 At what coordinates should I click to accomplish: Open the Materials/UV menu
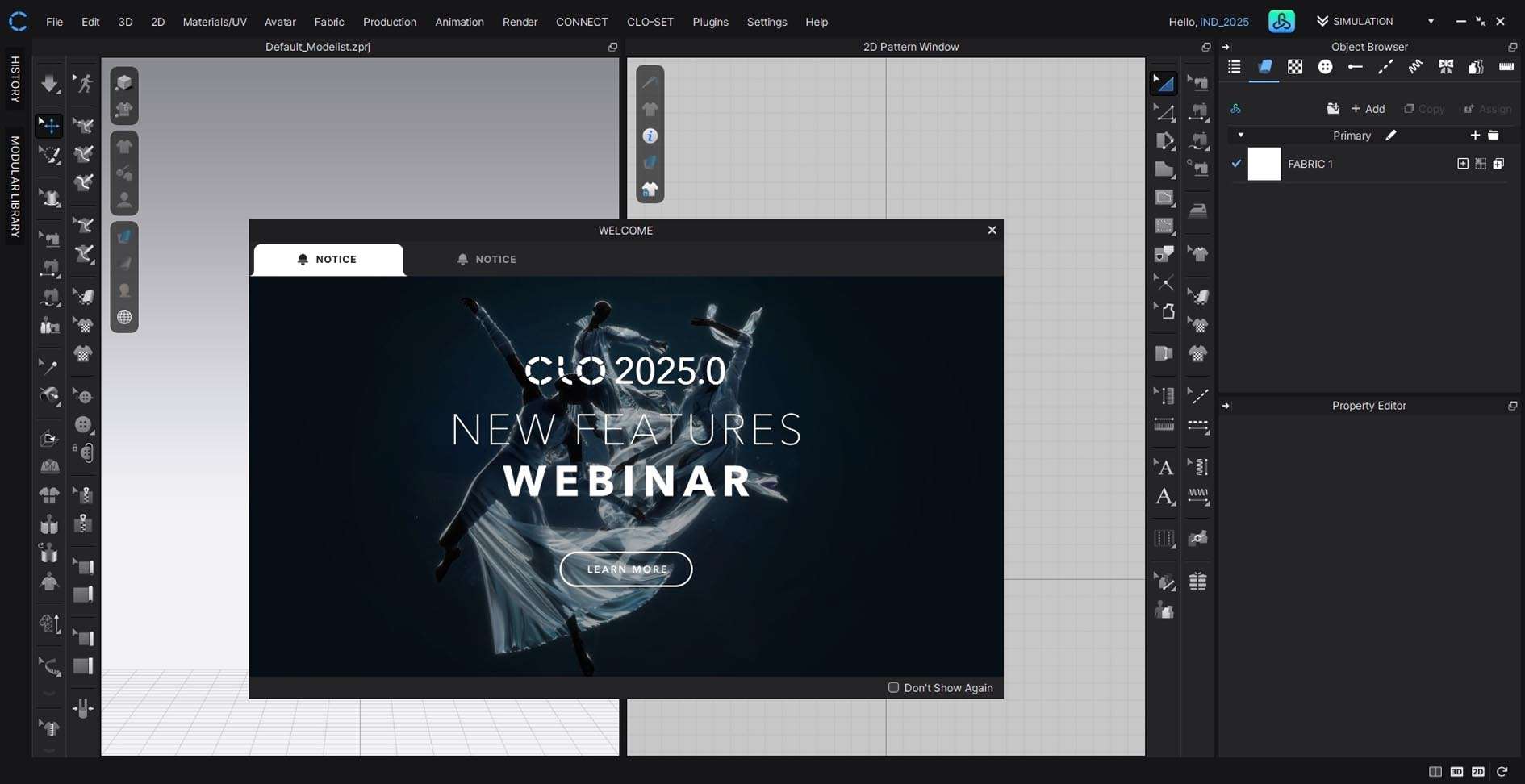click(x=215, y=22)
